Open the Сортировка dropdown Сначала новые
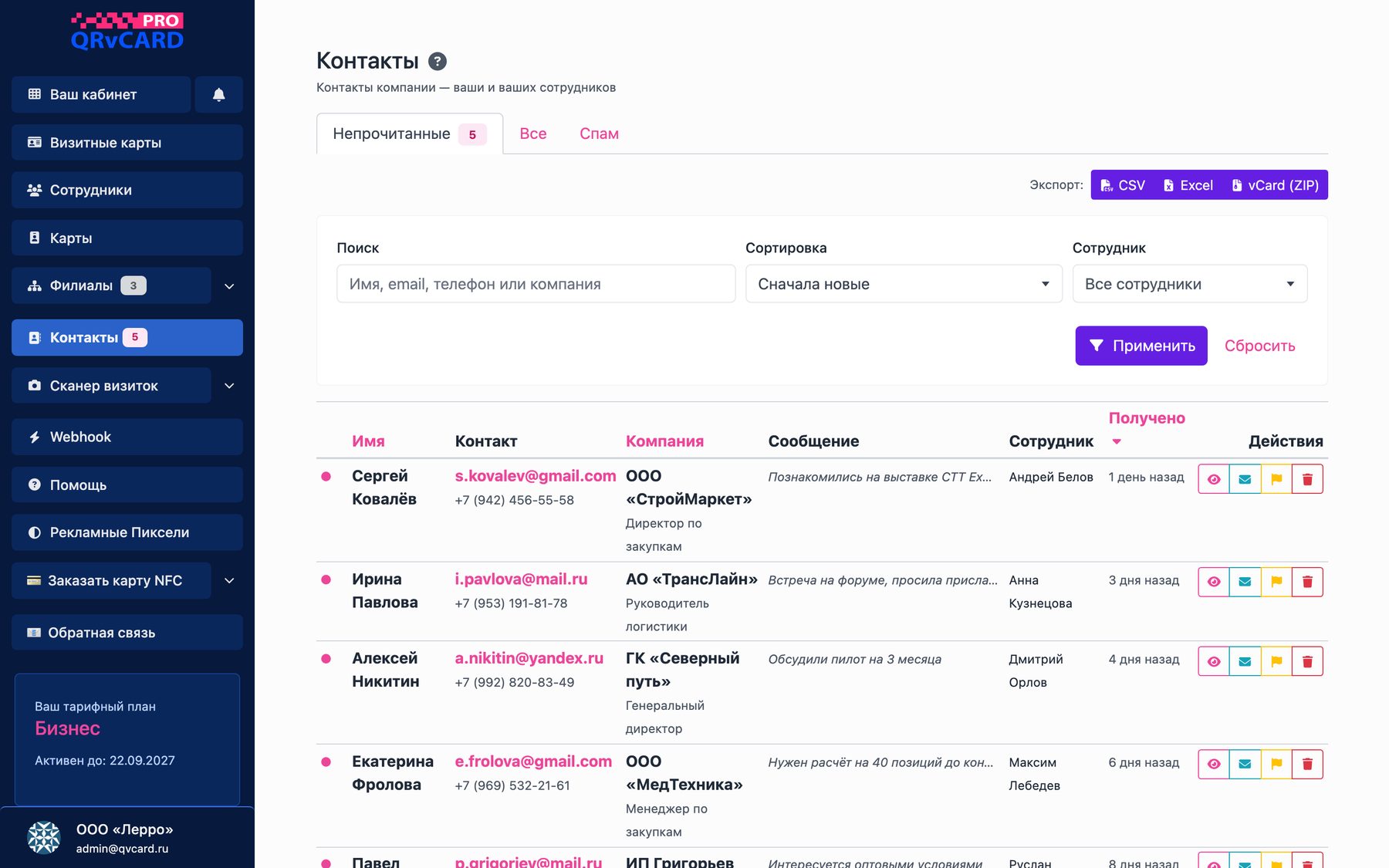 904,284
